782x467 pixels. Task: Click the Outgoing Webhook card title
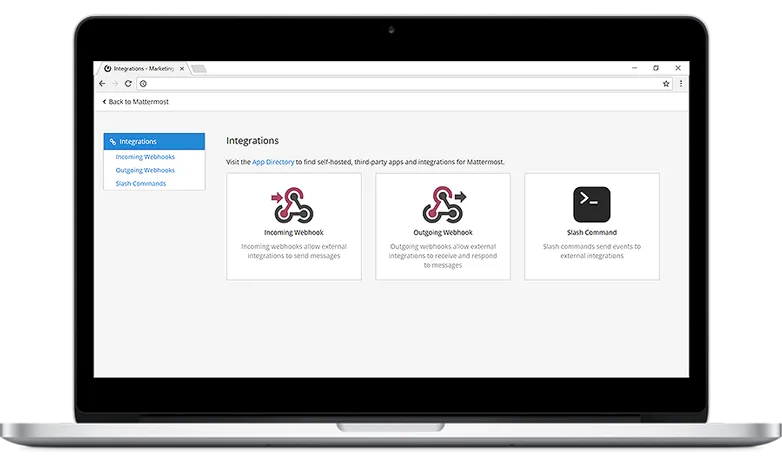pyautogui.click(x=443, y=233)
